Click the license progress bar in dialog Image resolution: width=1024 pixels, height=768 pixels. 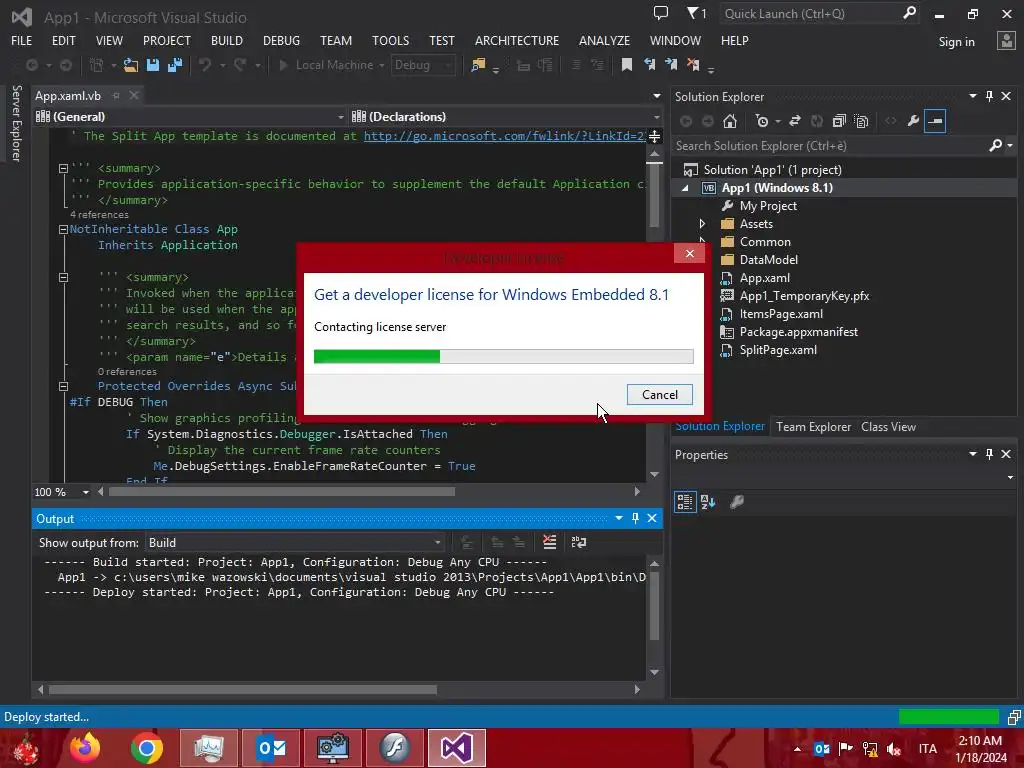504,356
